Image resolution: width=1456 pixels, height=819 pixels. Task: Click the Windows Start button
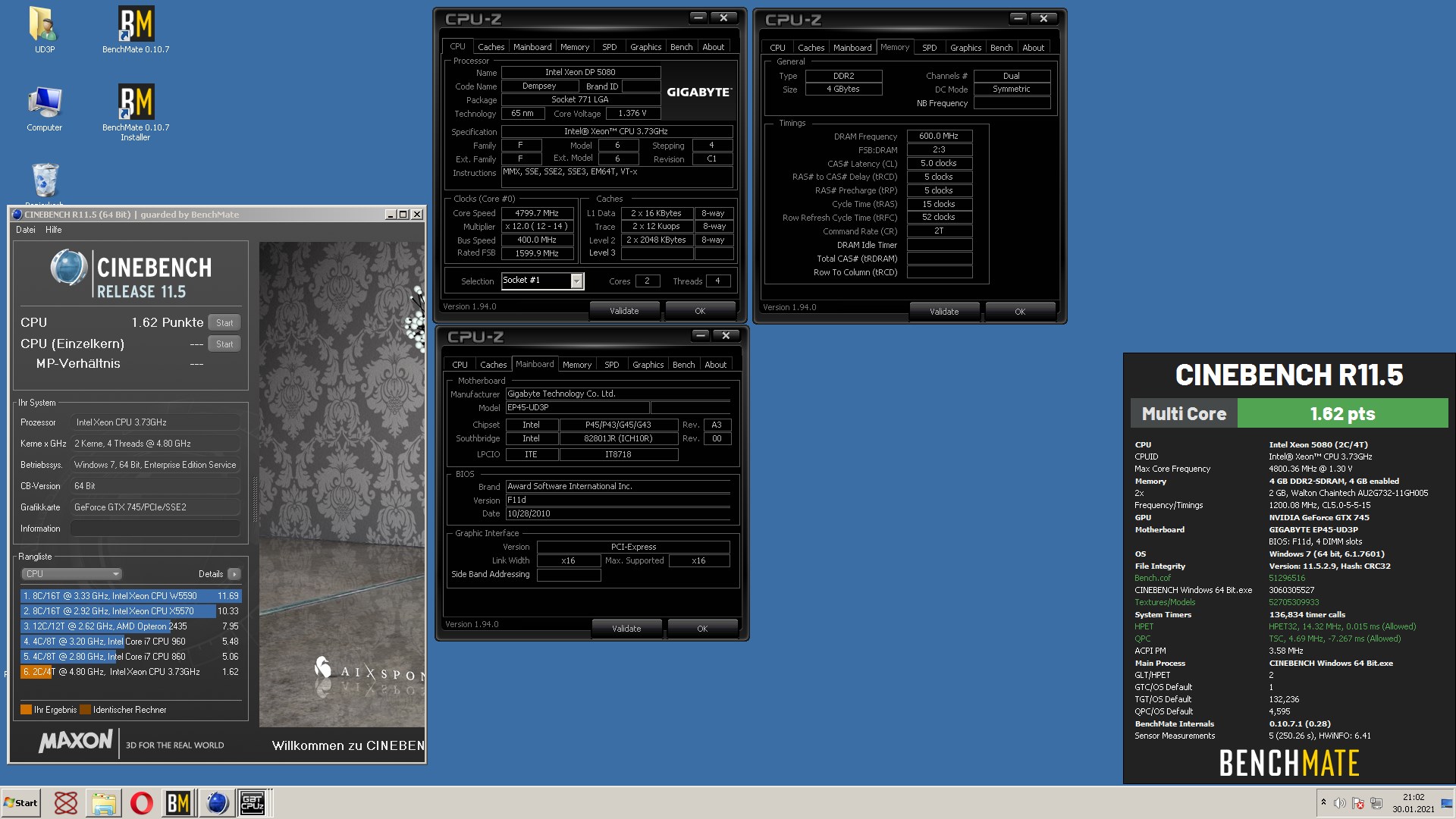[x=20, y=802]
